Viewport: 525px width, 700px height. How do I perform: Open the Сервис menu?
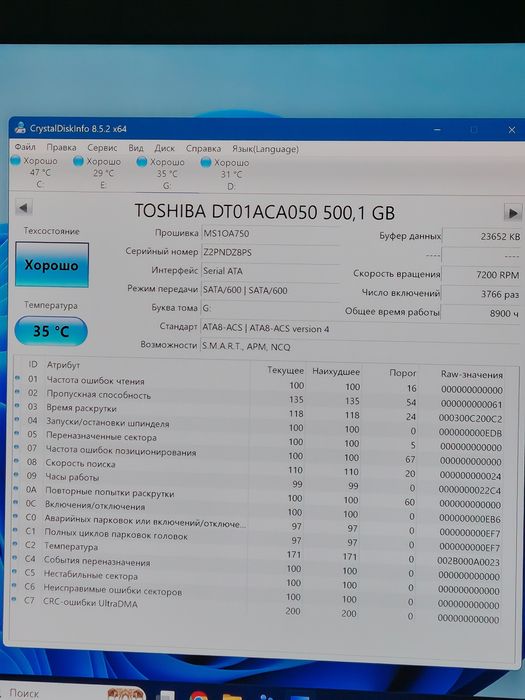coord(102,148)
